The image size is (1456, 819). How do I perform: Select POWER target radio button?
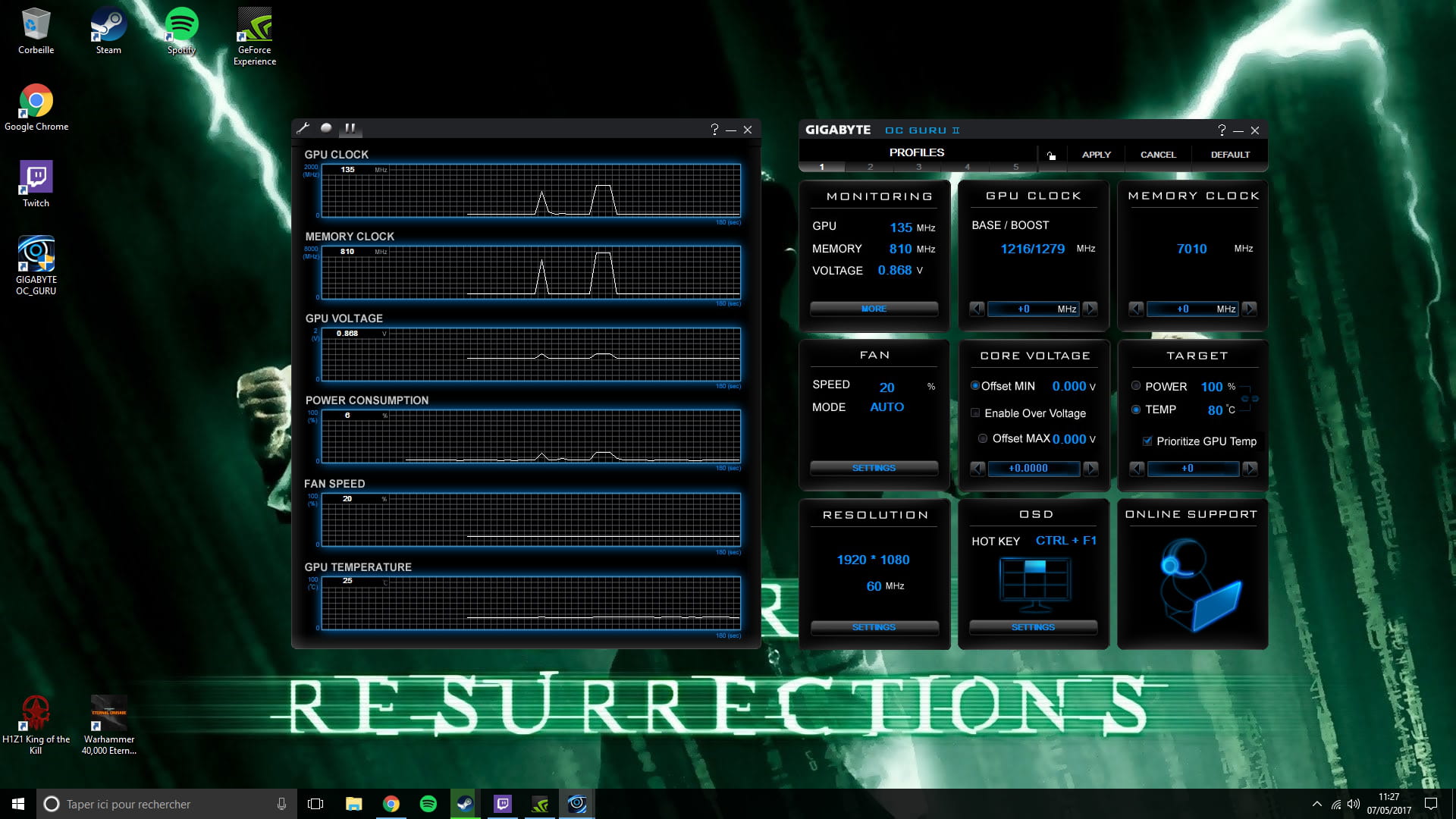(x=1136, y=386)
